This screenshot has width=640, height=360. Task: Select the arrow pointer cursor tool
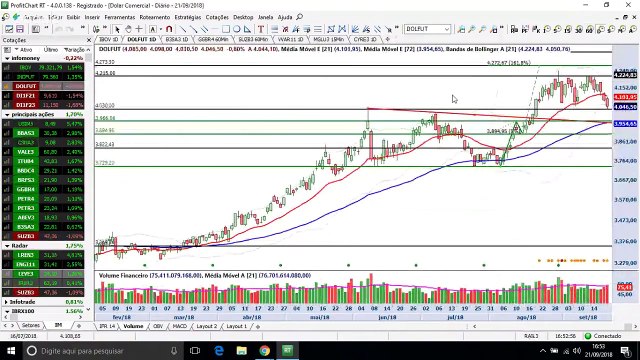[x=118, y=29]
